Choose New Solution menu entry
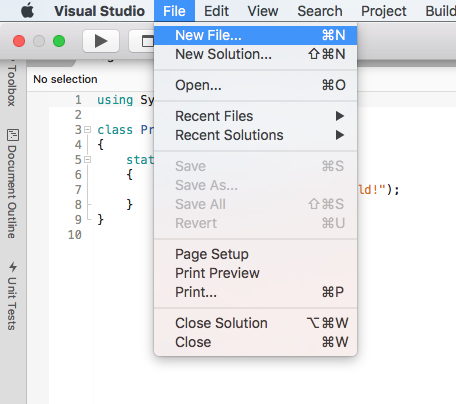Viewport: 456px width, 404px height. click(256, 54)
